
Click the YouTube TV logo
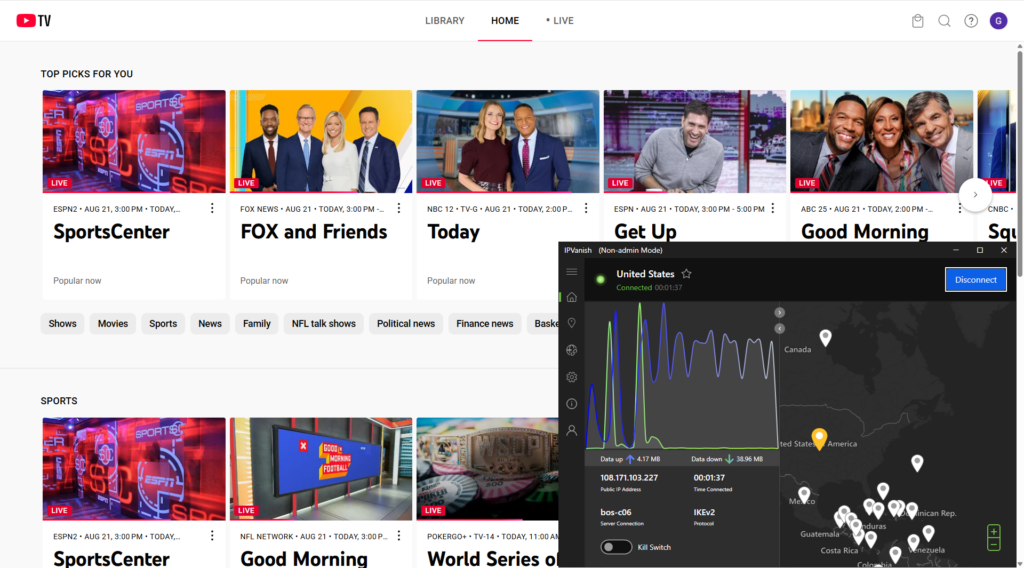[x=33, y=21]
